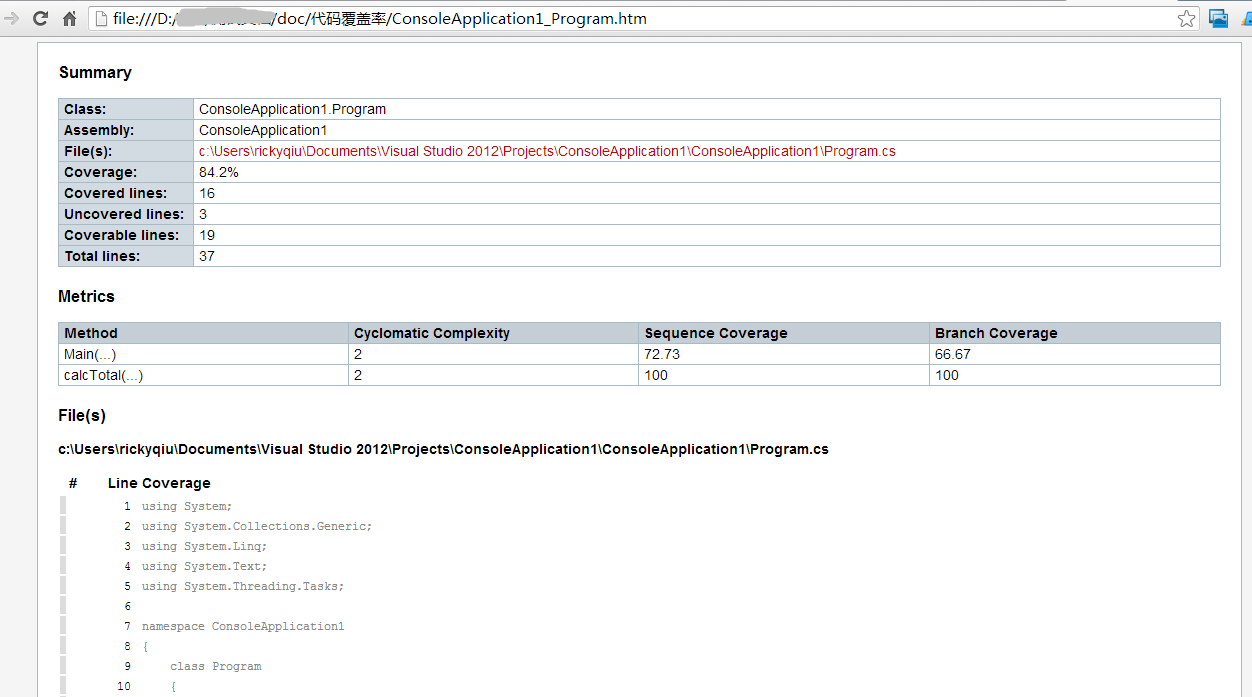Click the page icon in address bar
Viewport: 1252px width, 697px height.
click(102, 19)
